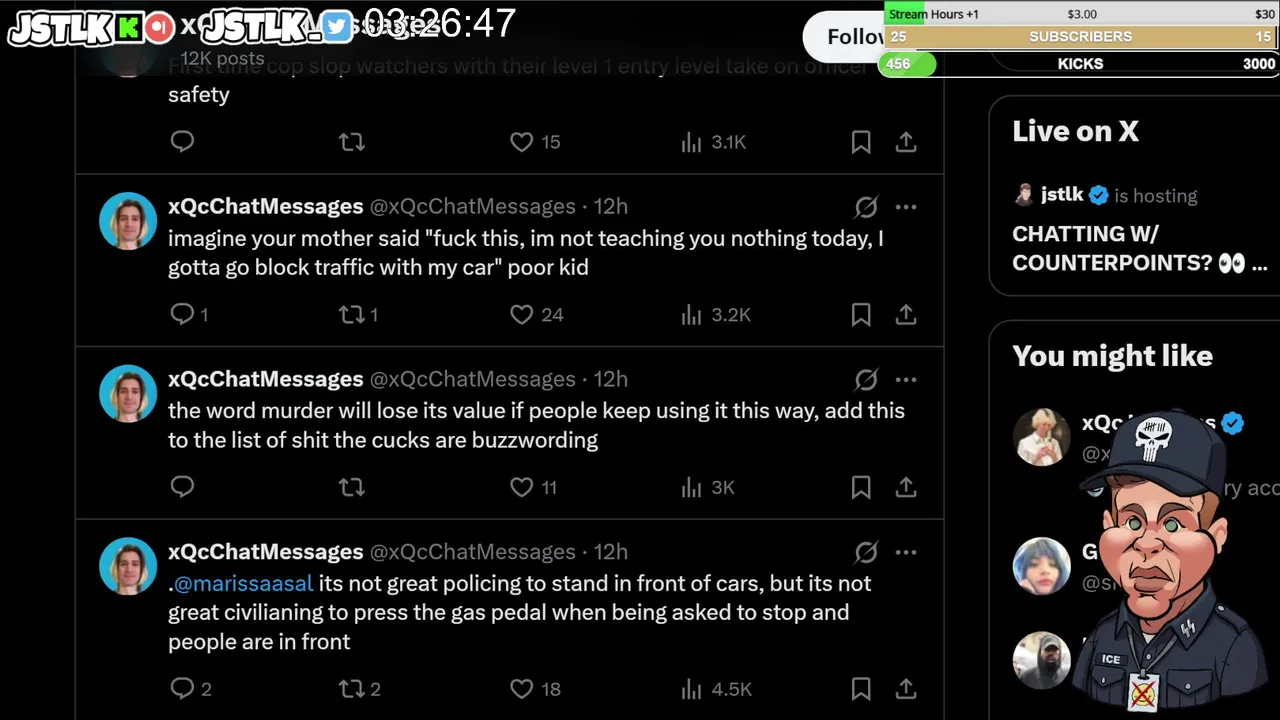Image resolution: width=1280 pixels, height=720 pixels.
Task: Expand three-dot menu on @marissaasal tweet
Action: [906, 552]
